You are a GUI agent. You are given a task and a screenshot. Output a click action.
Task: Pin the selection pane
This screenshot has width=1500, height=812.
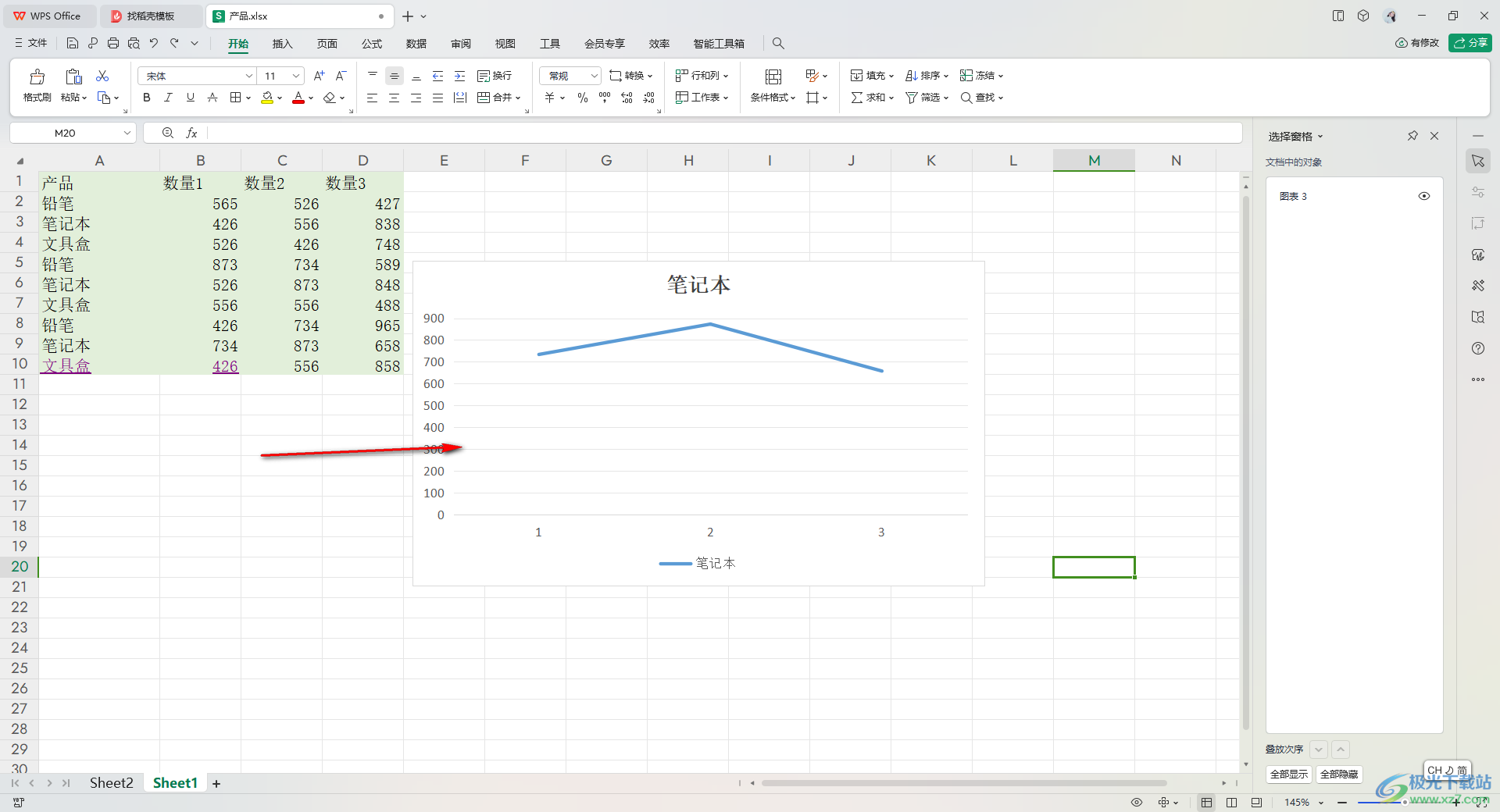point(1412,136)
